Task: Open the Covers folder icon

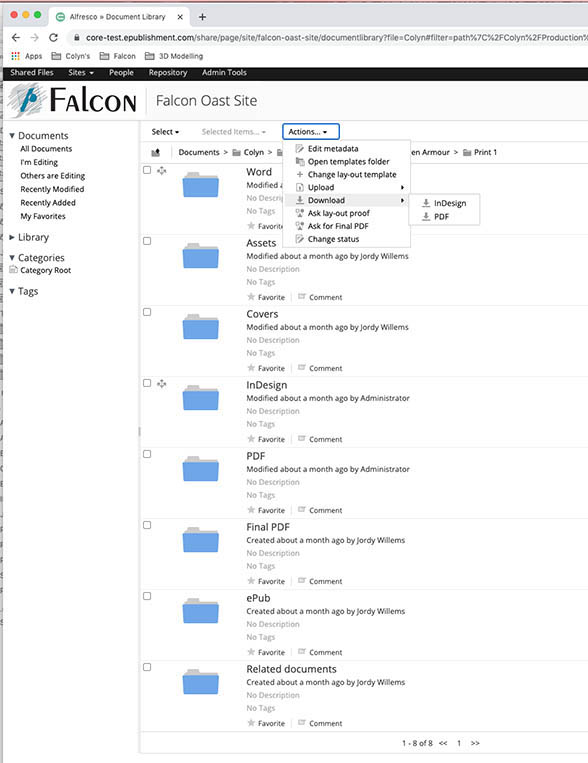Action: [x=201, y=327]
